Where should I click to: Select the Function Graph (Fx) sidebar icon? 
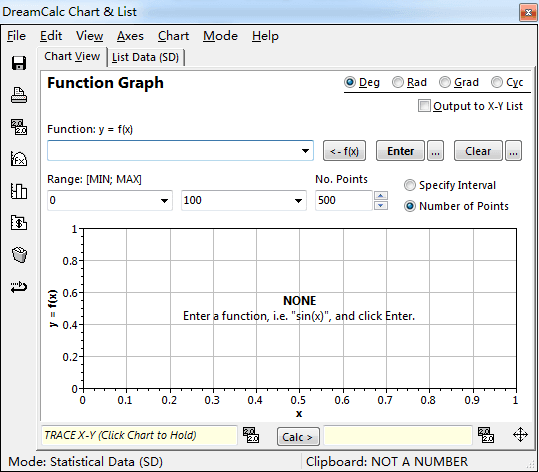(x=19, y=159)
